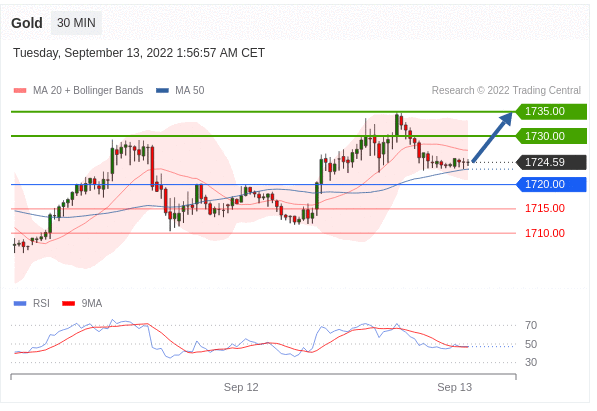Click the current price 1724.59 tag

(551, 162)
